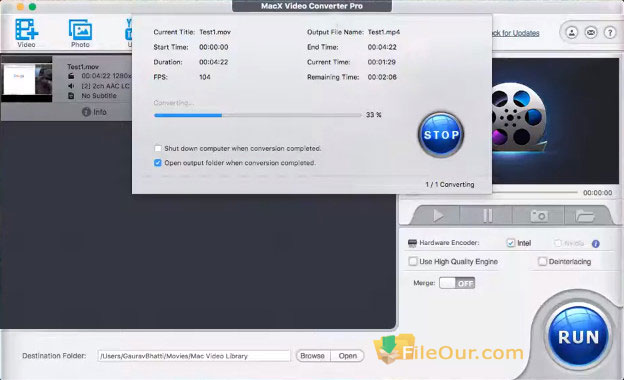Toggle the Intel hardware encoder checkbox
This screenshot has width=624, height=380.
(x=511, y=243)
